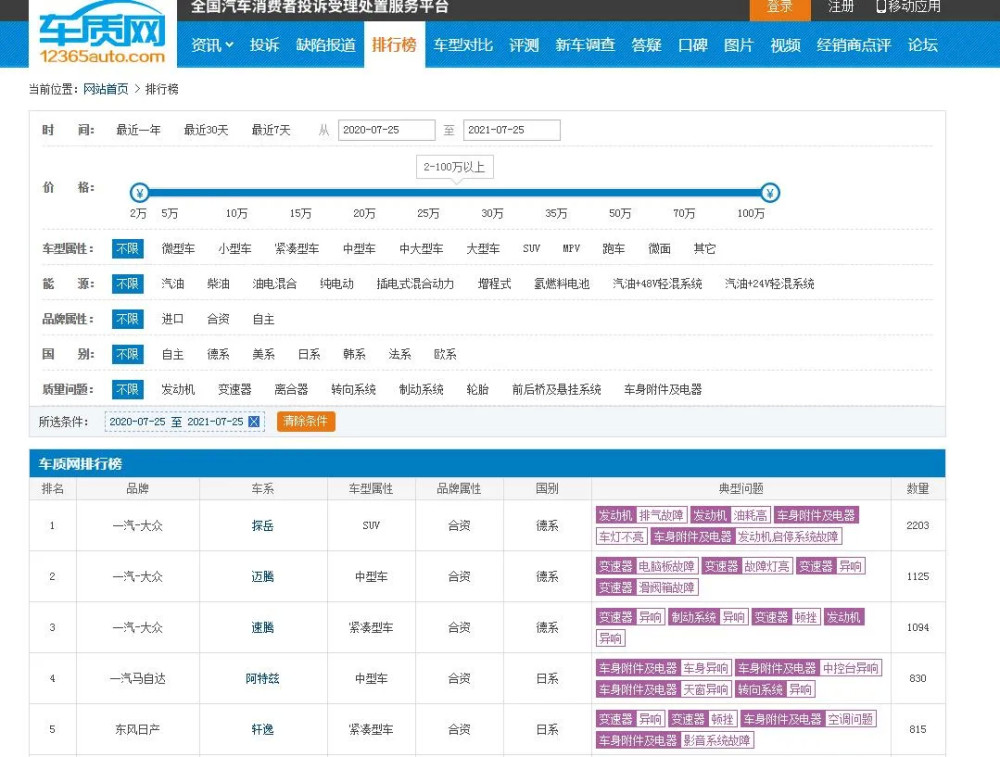Select 汽油 energy filter
This screenshot has width=1000, height=757.
[172, 284]
